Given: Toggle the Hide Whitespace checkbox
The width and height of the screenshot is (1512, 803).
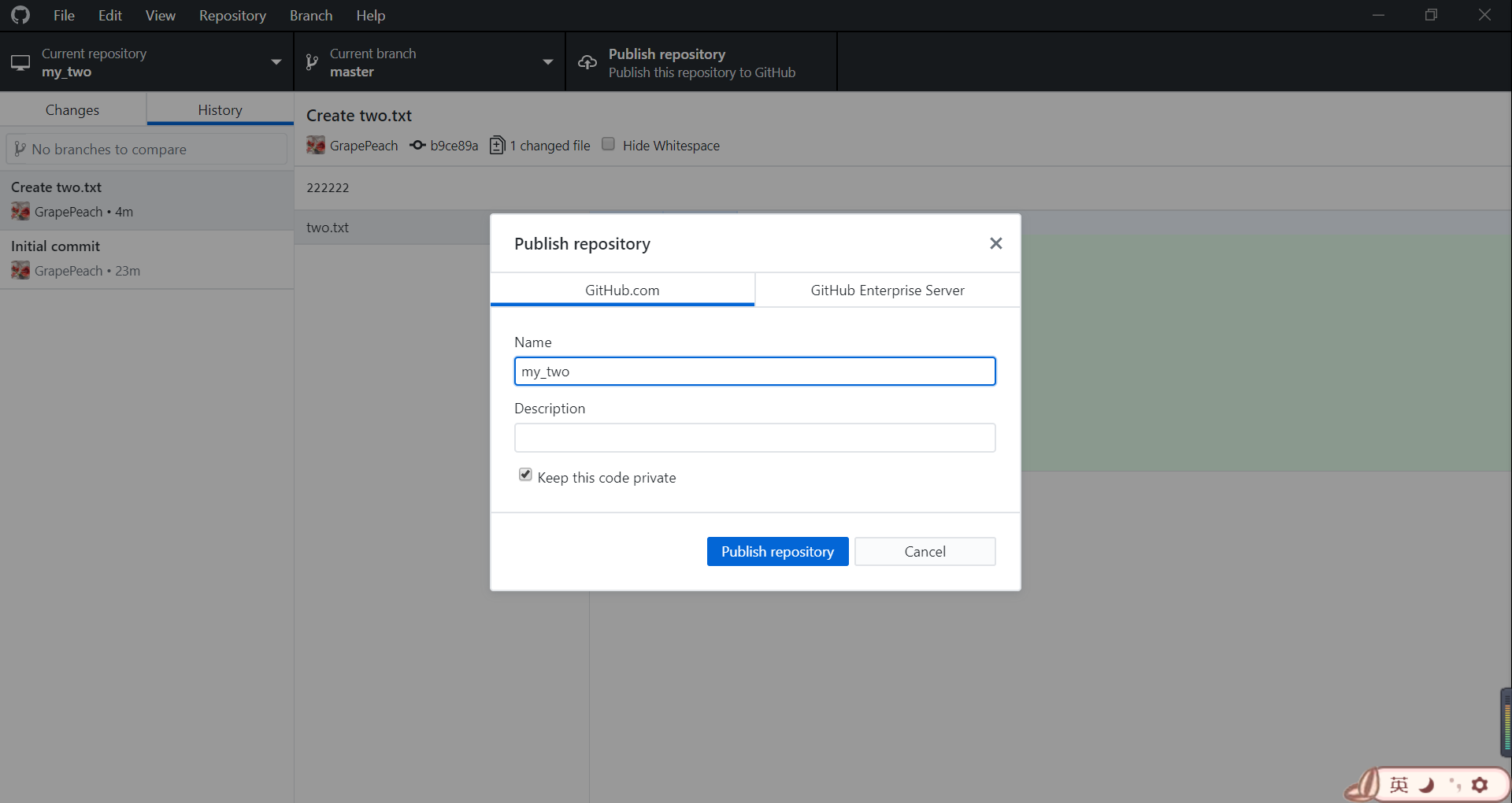Looking at the screenshot, I should (608, 144).
